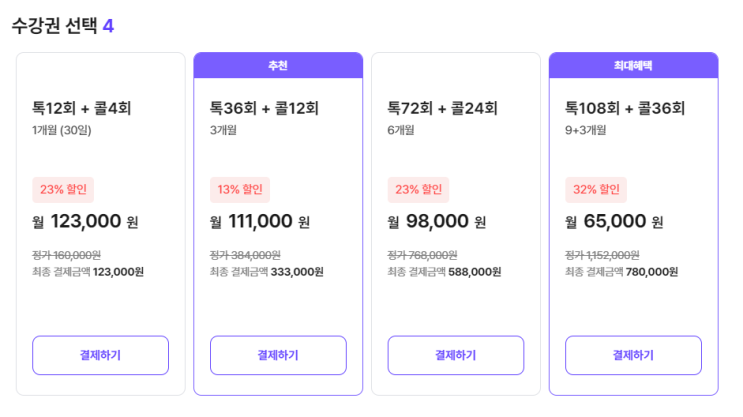Image resolution: width=743 pixels, height=417 pixels.
Task: Click the struck-through 정가 160,000원 text
Action: 67,255
